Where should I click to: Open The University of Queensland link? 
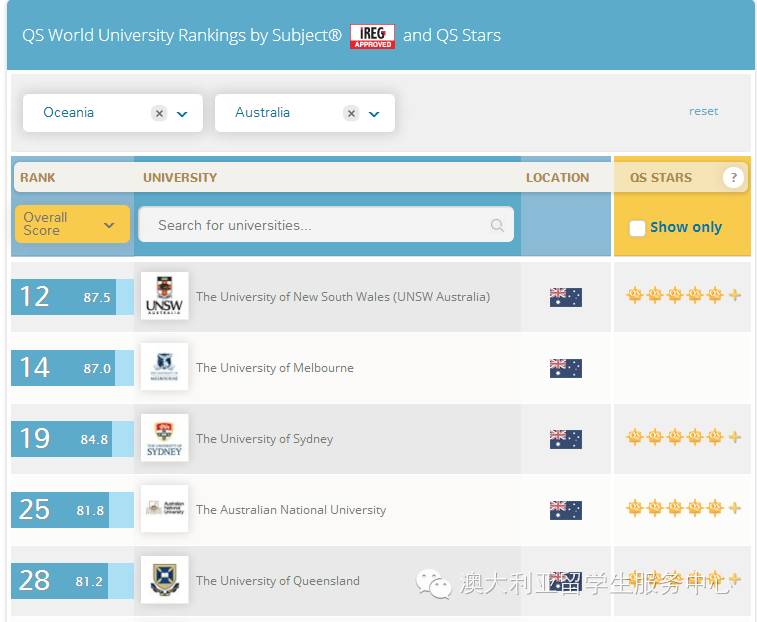(278, 581)
